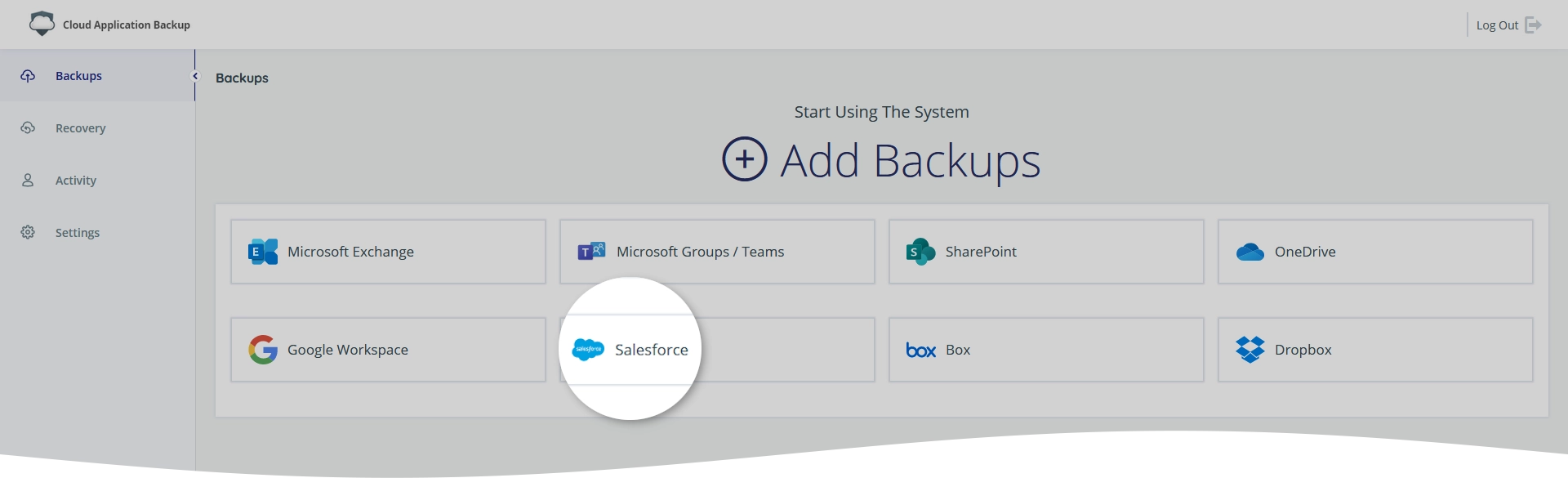Click the SharePoint logo icon
1568x478 pixels.
pos(921,252)
